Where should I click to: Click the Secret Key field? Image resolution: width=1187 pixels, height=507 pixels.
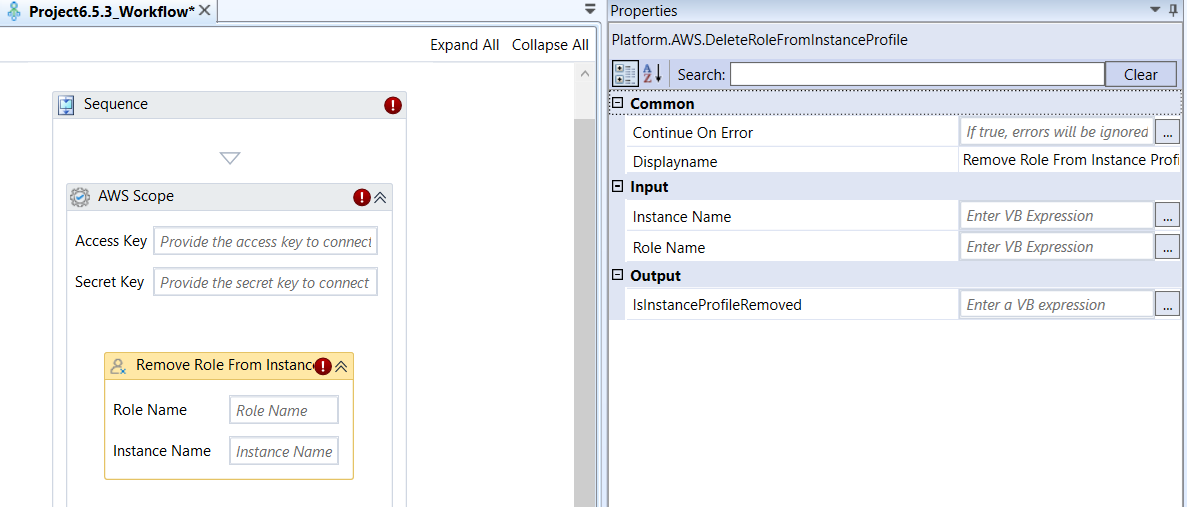[x=265, y=282]
